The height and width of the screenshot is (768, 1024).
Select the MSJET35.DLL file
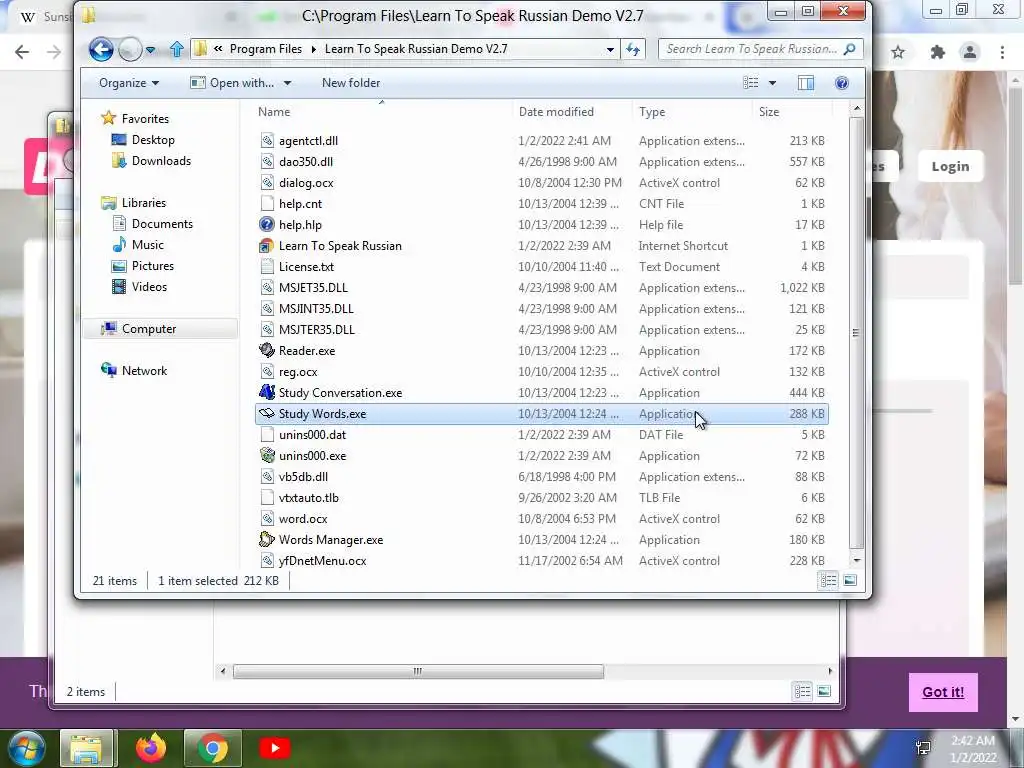click(x=313, y=287)
